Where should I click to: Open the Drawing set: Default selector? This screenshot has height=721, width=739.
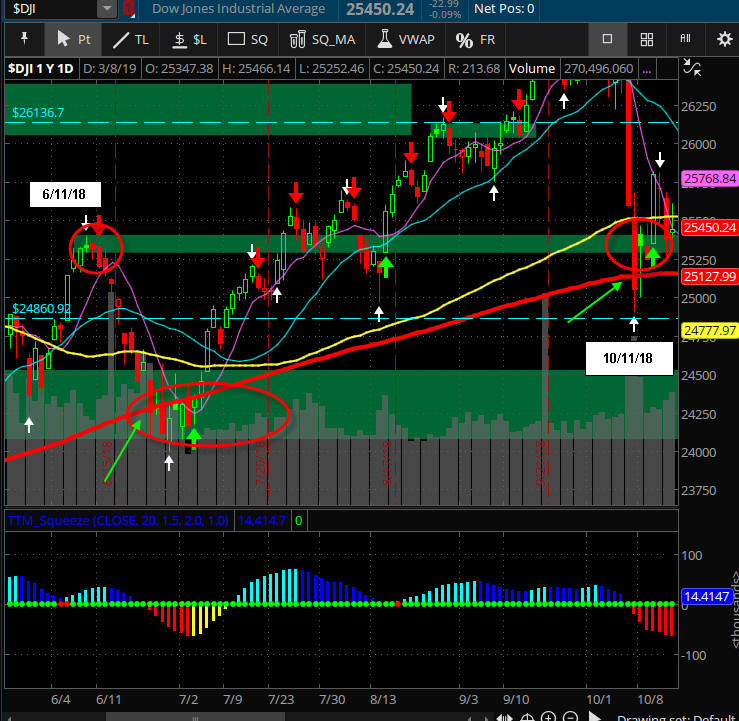coord(675,716)
